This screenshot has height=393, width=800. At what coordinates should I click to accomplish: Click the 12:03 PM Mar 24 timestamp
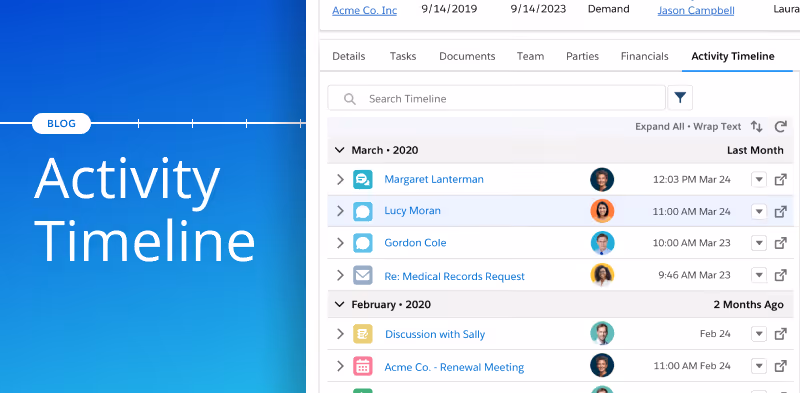[x=692, y=180]
